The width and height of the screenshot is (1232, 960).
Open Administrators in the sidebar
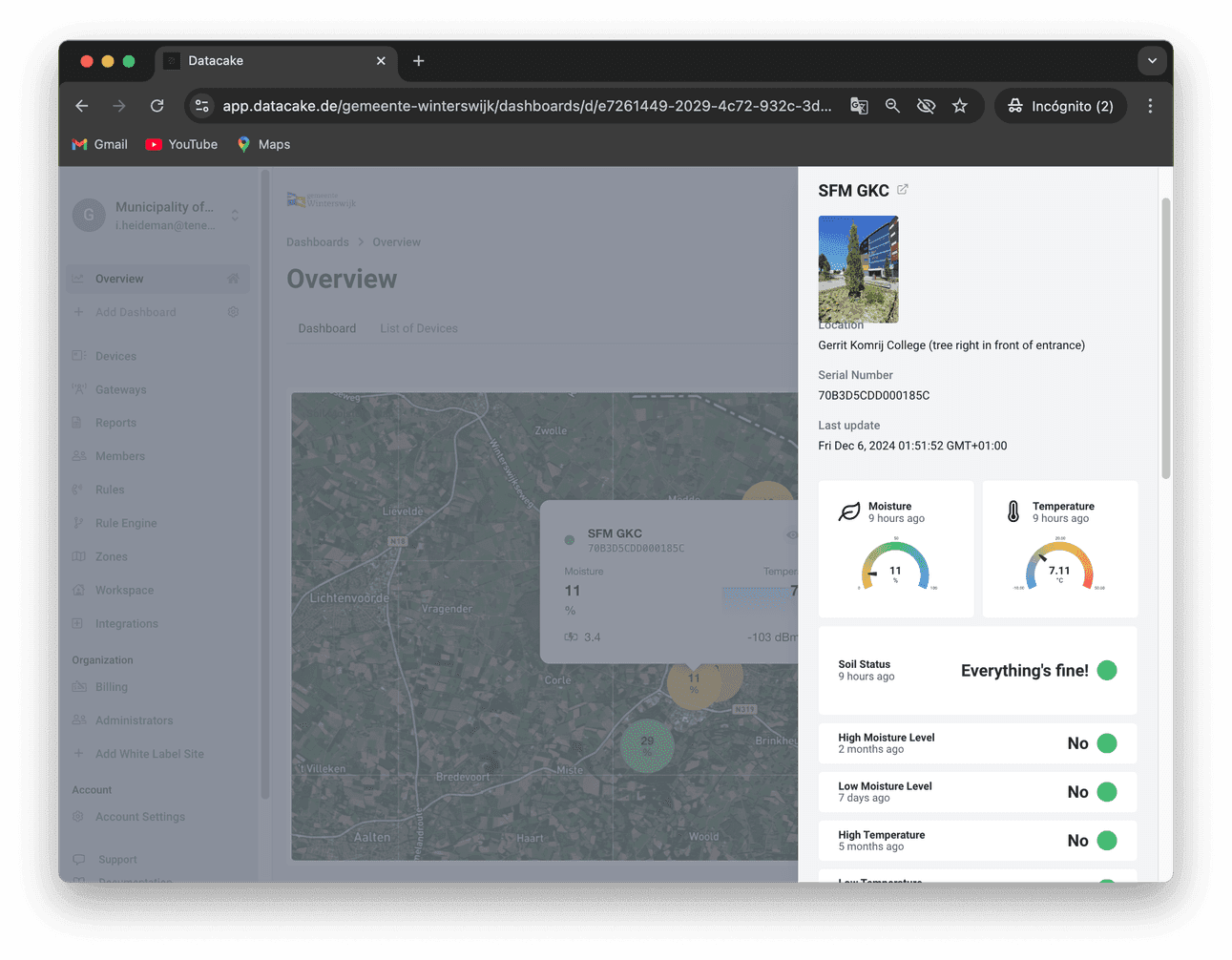pos(134,720)
